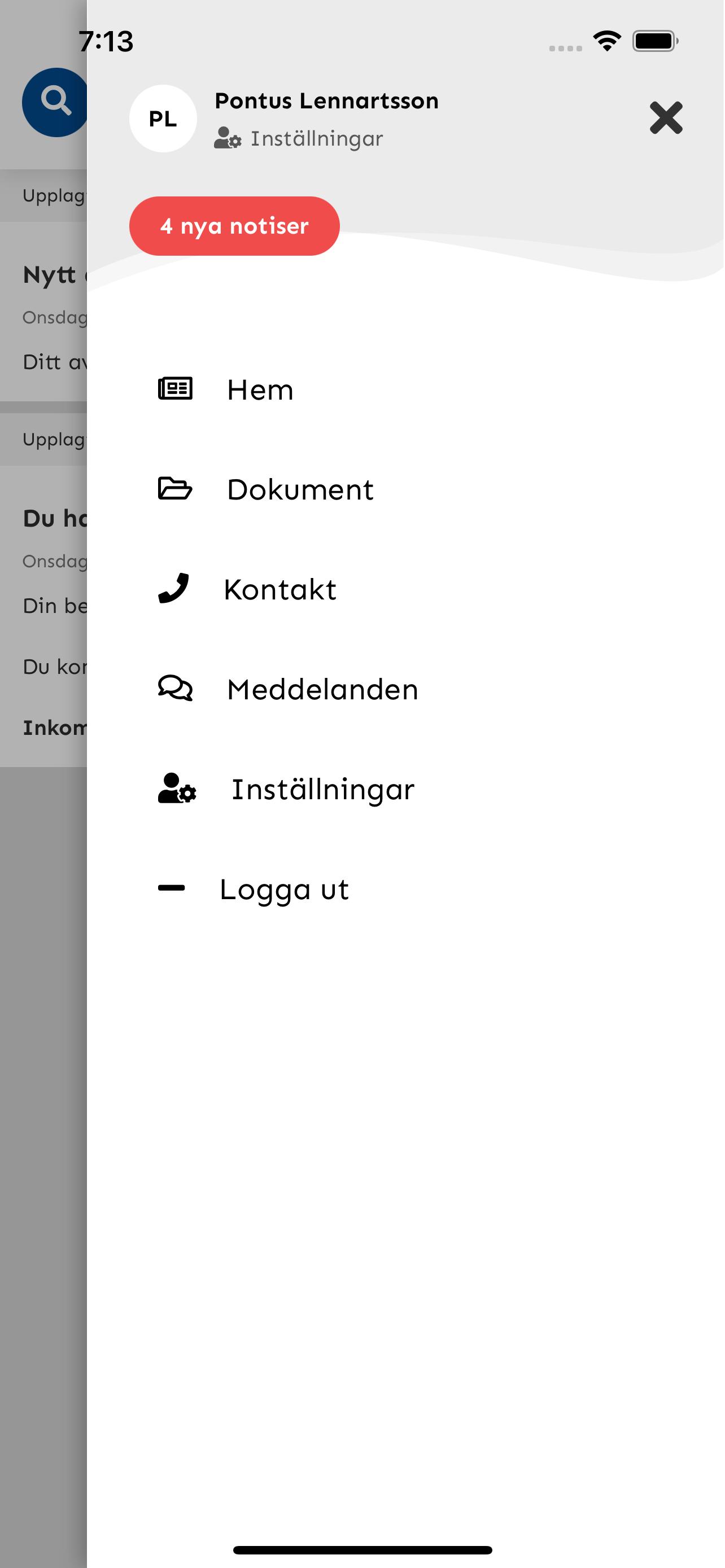The height and width of the screenshot is (1568, 725).
Task: Tap the phone icon for Kontakt
Action: click(x=173, y=588)
